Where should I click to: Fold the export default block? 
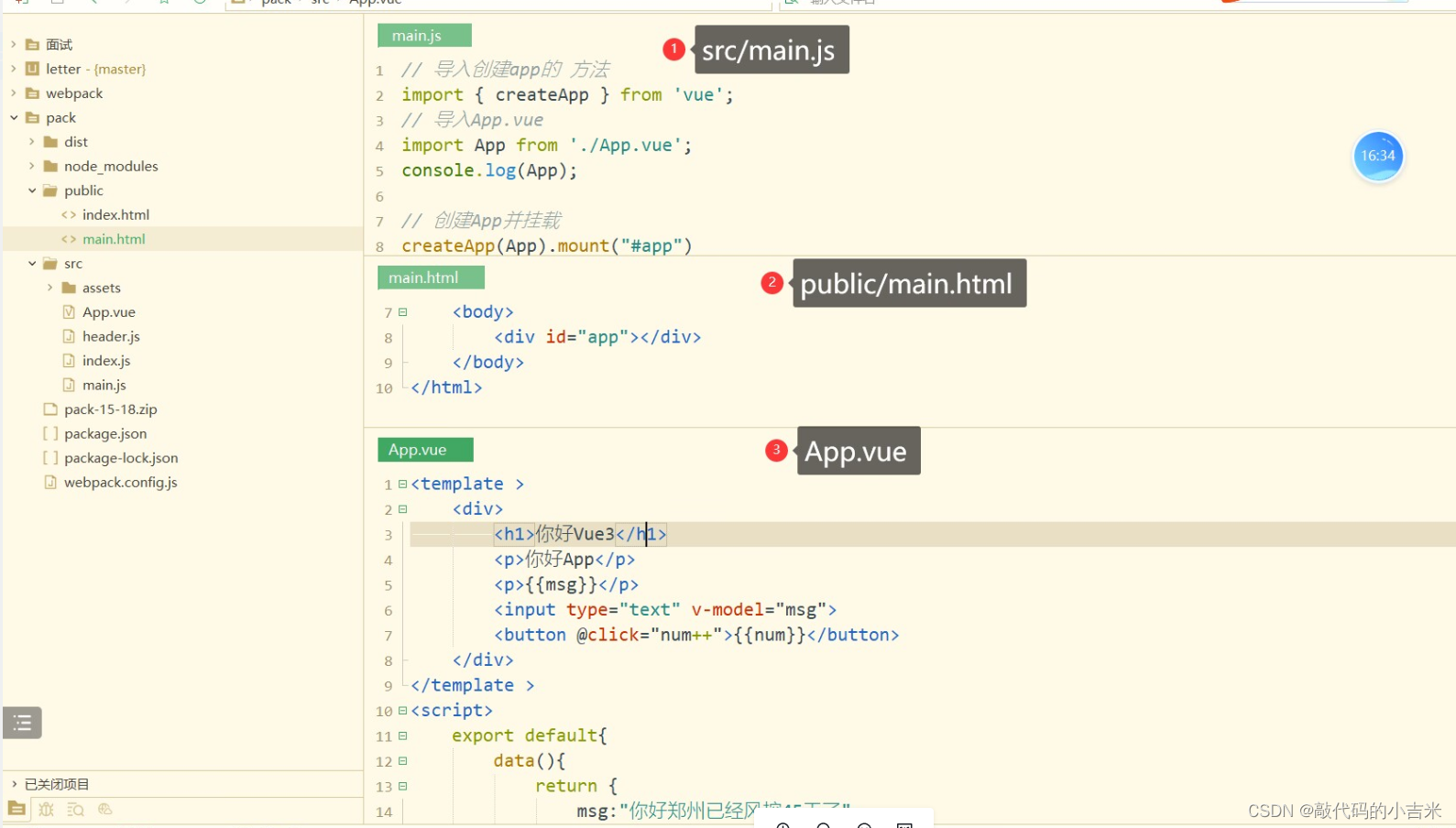pos(402,735)
